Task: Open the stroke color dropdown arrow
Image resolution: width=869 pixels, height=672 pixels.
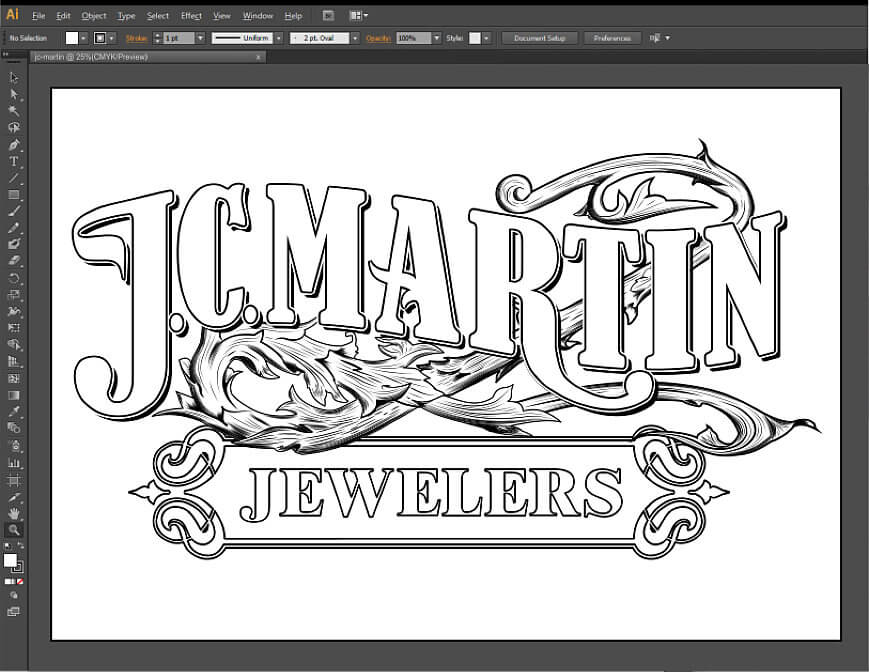Action: coord(111,38)
